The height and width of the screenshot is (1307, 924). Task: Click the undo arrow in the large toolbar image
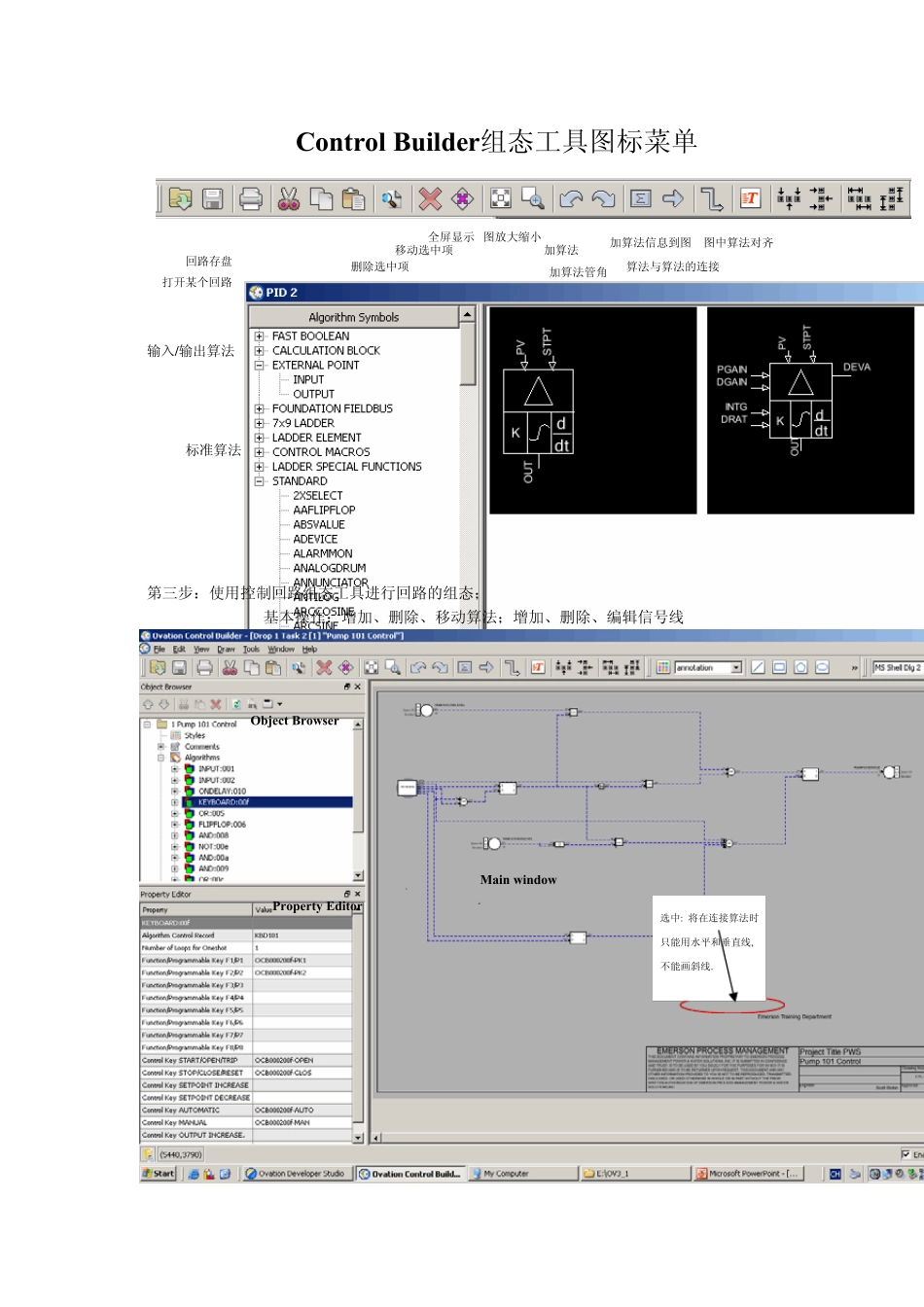click(571, 199)
